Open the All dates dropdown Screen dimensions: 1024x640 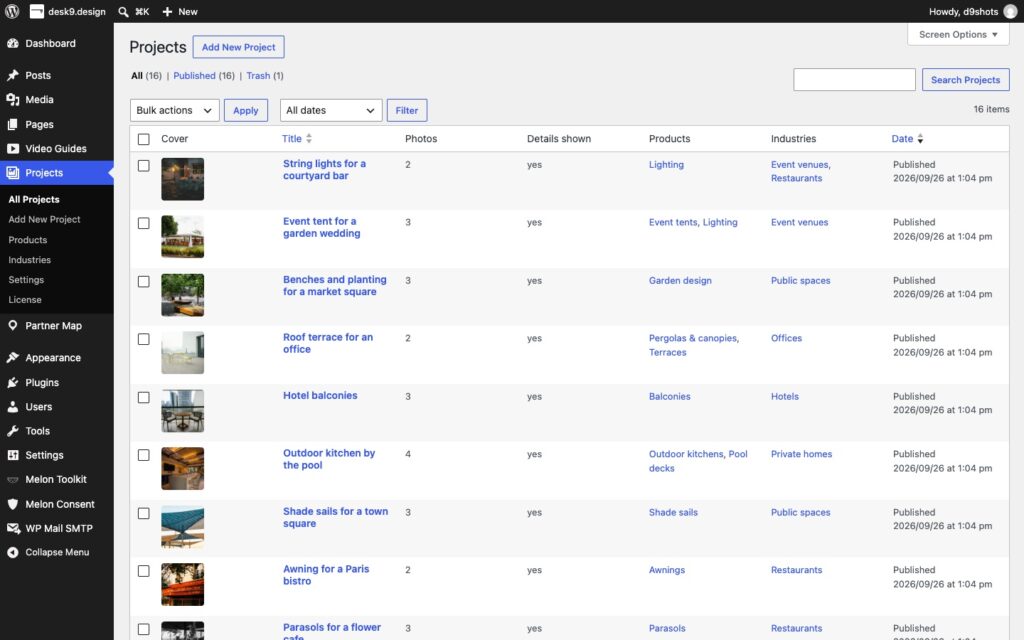pos(330,110)
